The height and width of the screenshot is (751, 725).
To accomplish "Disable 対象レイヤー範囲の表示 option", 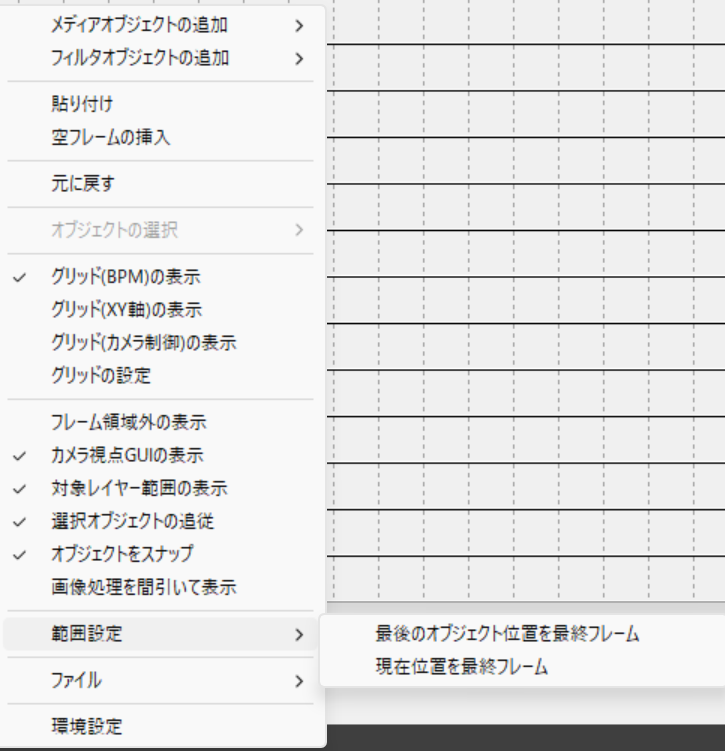I will [139, 488].
